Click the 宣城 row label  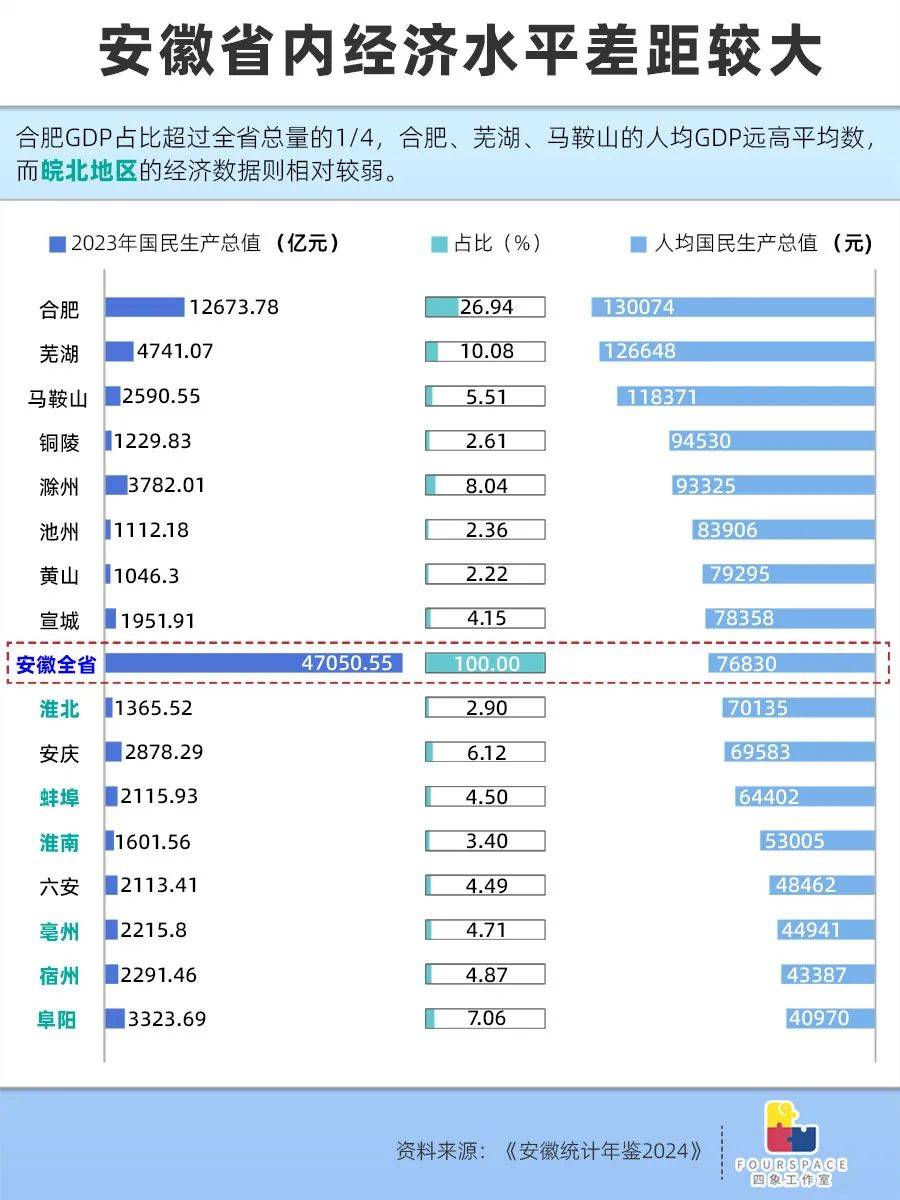point(59,620)
